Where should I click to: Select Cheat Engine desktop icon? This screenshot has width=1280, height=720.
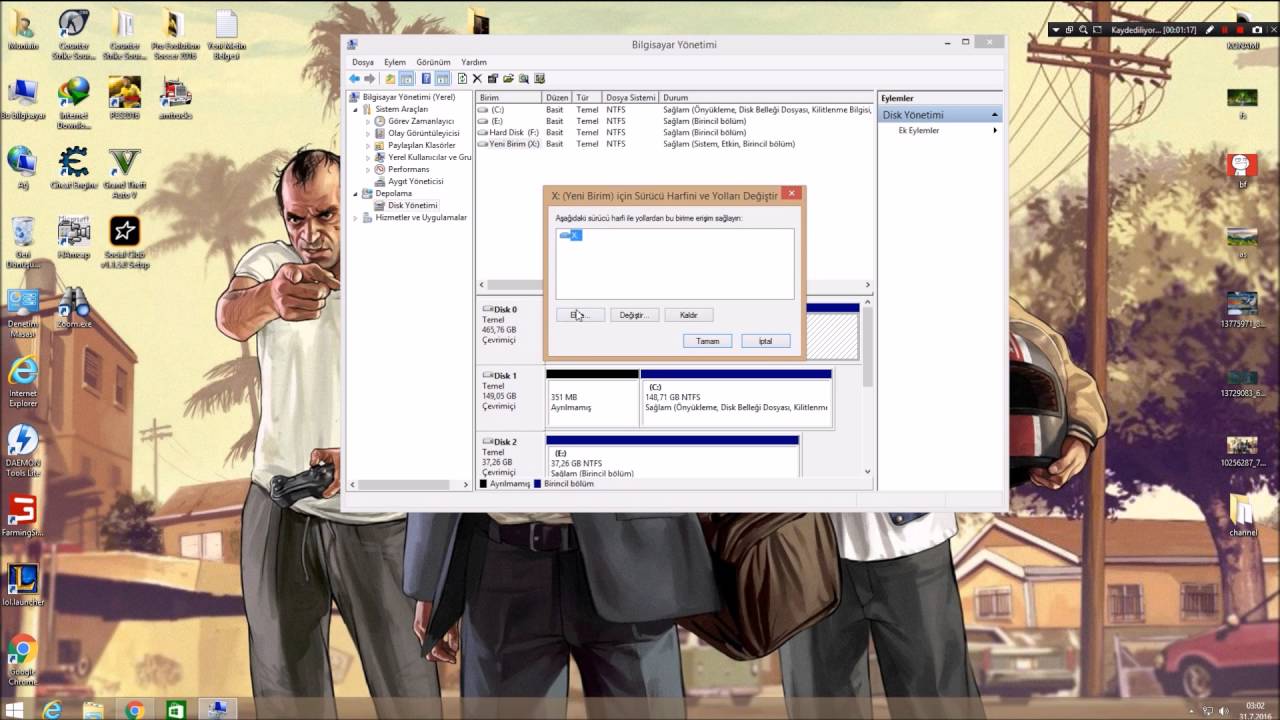[x=73, y=170]
